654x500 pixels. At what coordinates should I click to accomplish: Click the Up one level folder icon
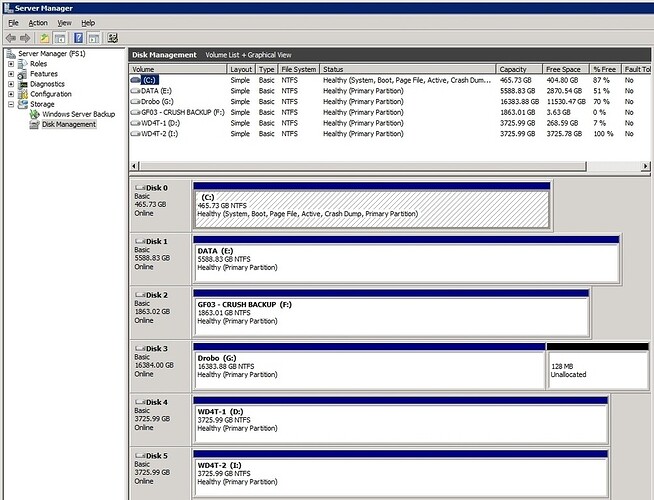(x=44, y=38)
